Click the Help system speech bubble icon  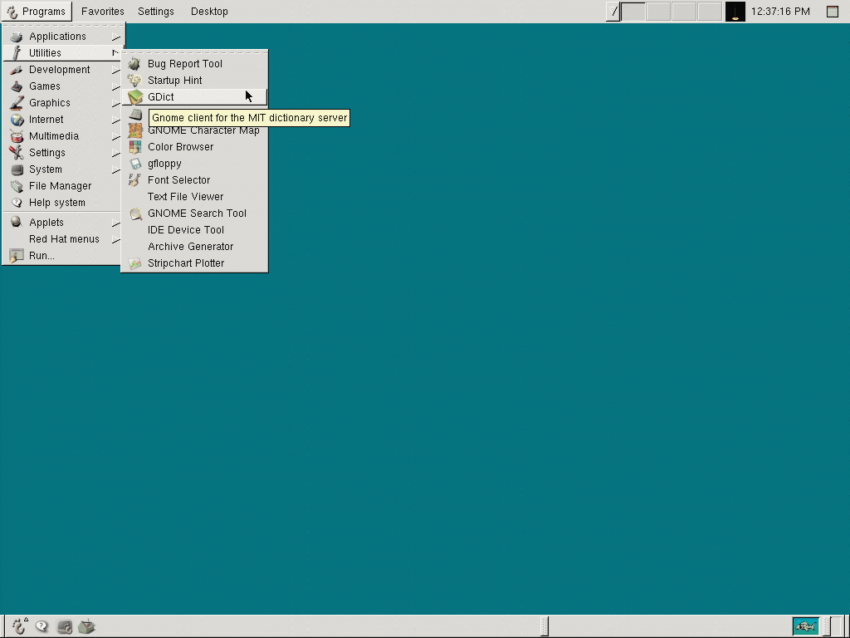(17, 203)
